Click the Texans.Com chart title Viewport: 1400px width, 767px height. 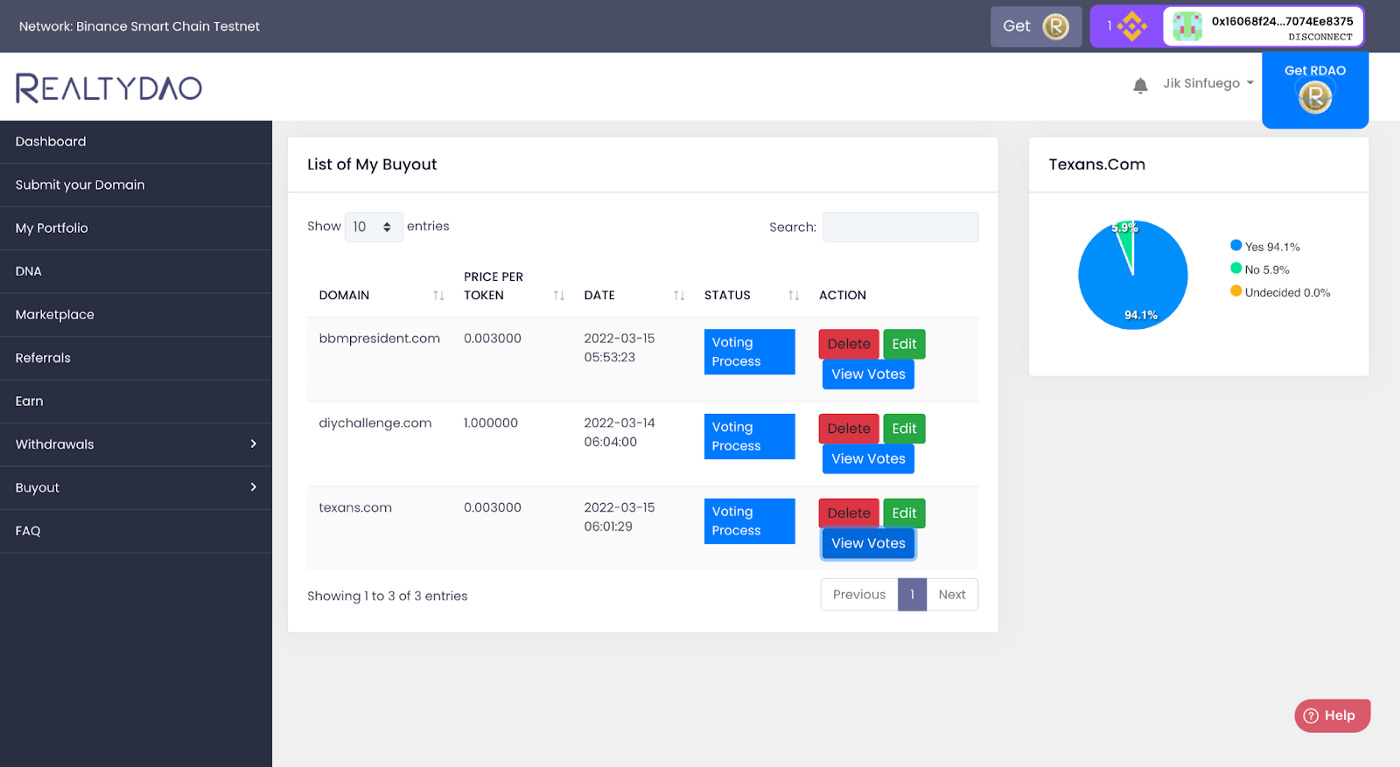[1097, 164]
